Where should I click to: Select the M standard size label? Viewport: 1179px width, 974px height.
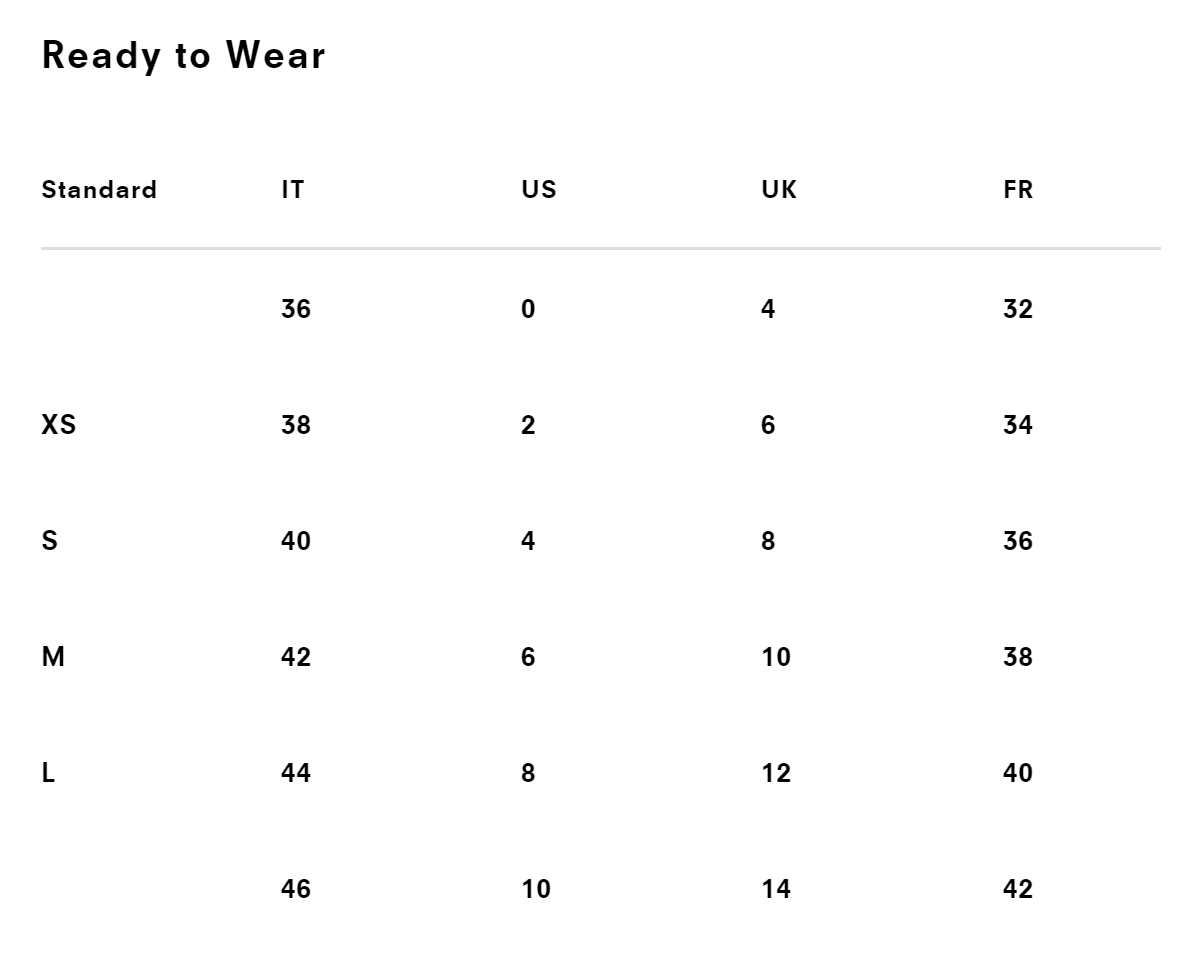click(x=53, y=657)
